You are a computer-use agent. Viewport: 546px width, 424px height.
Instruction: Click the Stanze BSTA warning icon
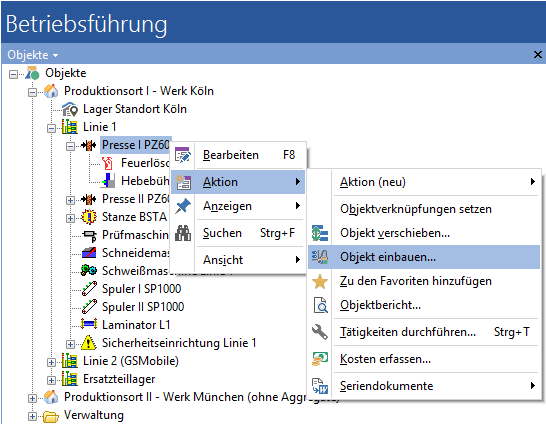tap(89, 217)
